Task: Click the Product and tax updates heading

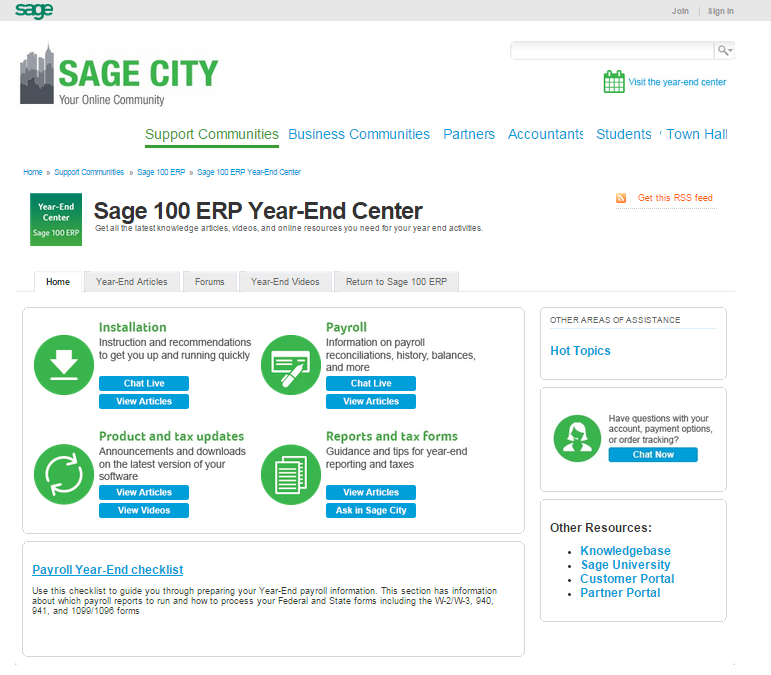Action: [x=171, y=437]
